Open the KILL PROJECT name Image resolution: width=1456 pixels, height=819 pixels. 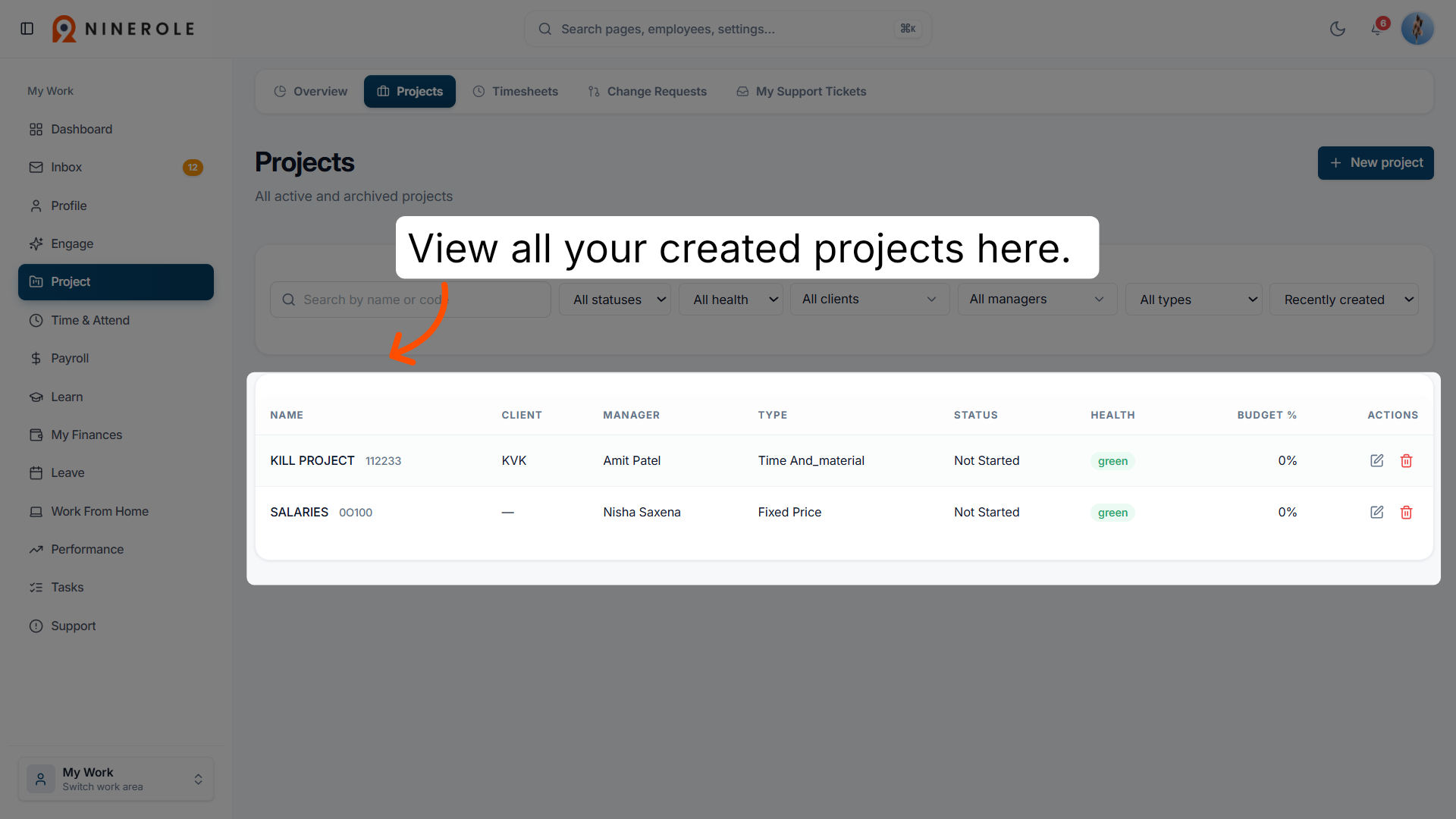pos(312,460)
